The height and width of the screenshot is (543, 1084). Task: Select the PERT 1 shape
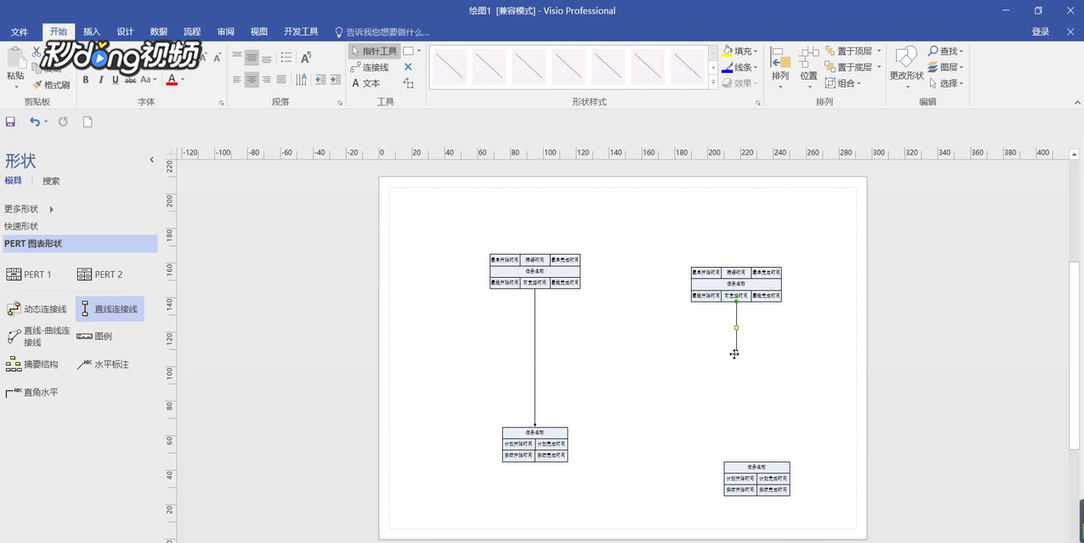(29, 275)
